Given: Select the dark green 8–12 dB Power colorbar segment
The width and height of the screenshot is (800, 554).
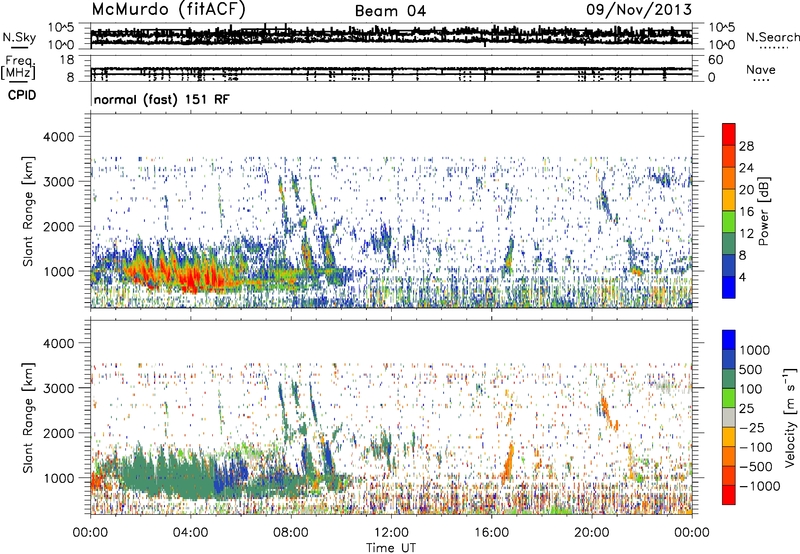Looking at the screenshot, I should [x=729, y=244].
